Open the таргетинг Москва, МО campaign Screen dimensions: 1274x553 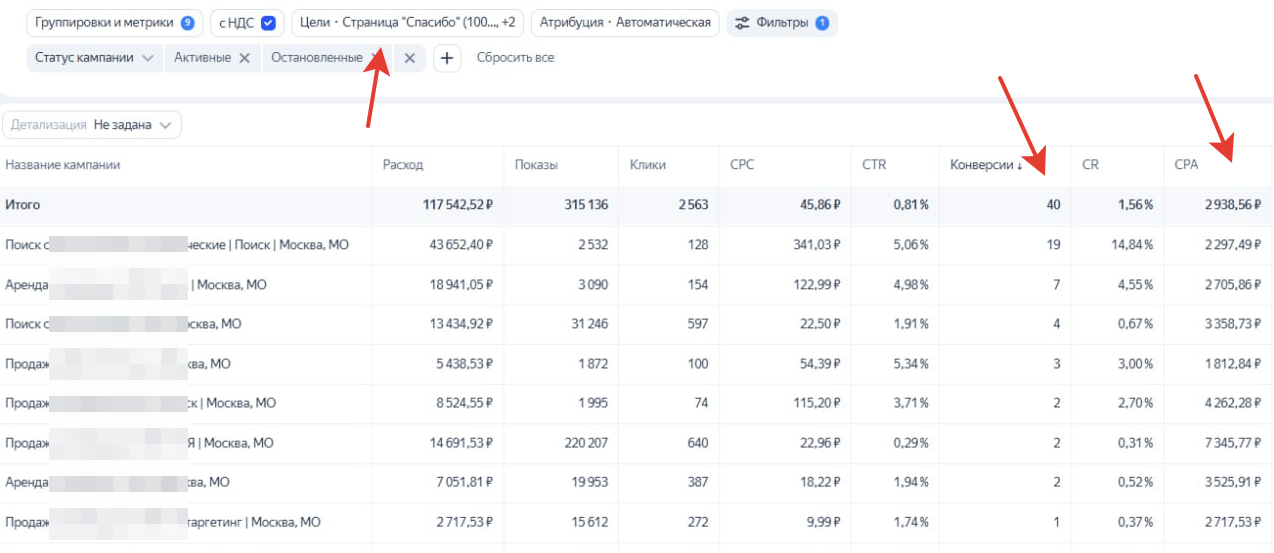(x=163, y=522)
